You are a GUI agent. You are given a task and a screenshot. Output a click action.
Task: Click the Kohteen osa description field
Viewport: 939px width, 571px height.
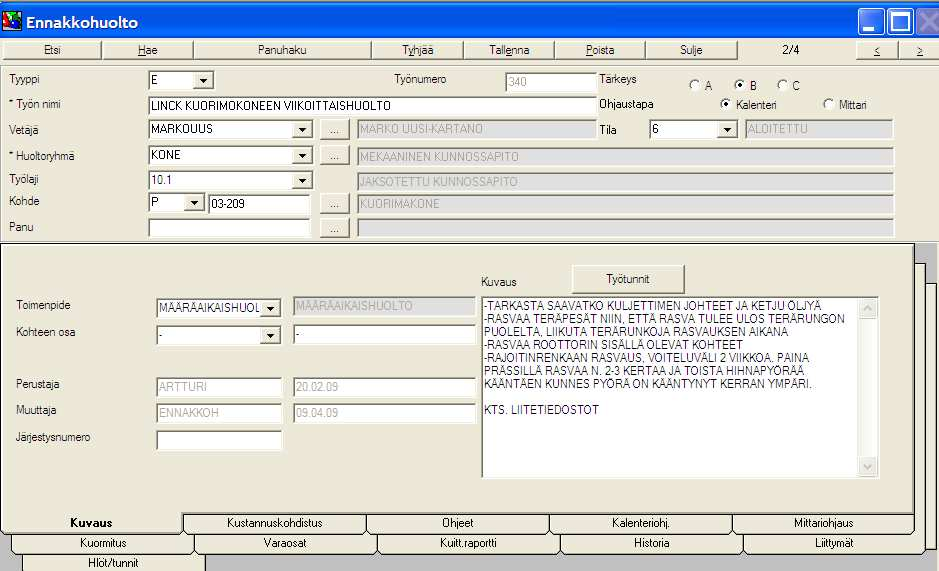click(384, 334)
